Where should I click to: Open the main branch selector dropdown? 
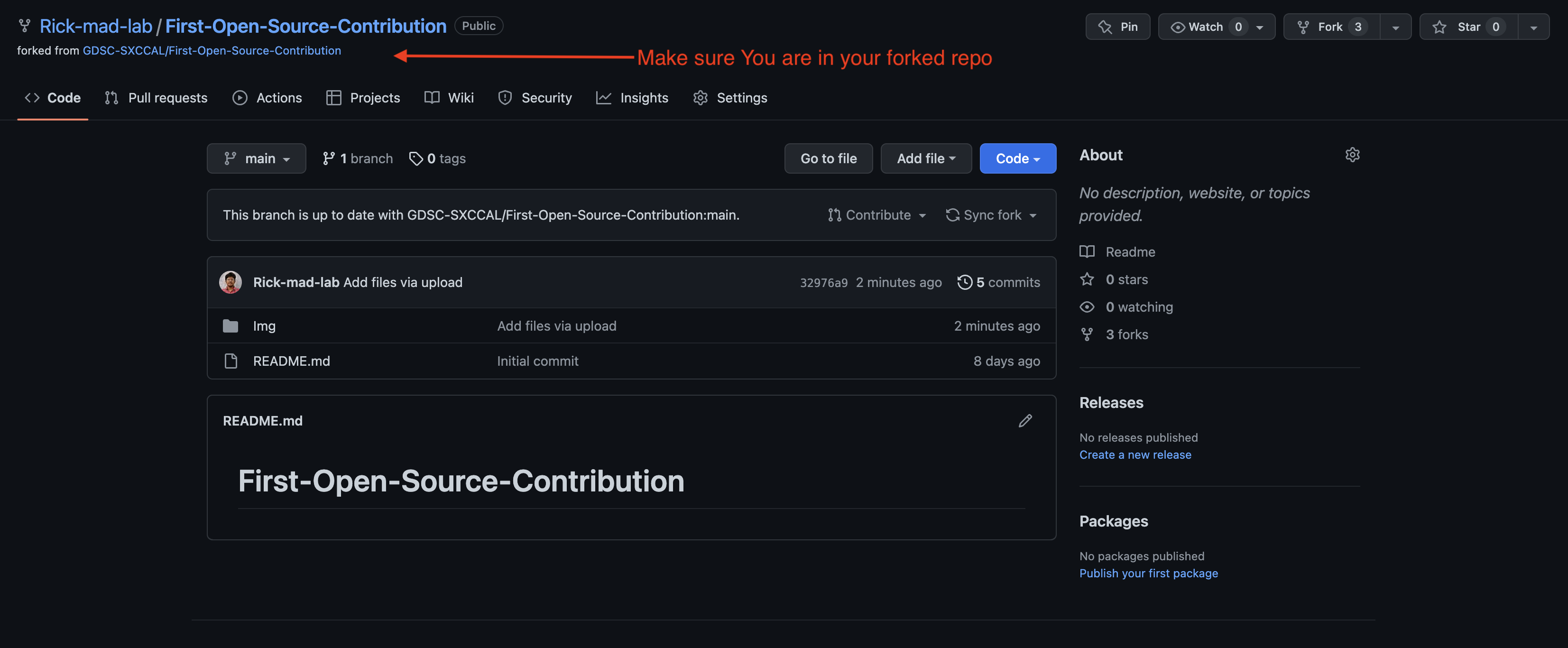click(x=256, y=158)
